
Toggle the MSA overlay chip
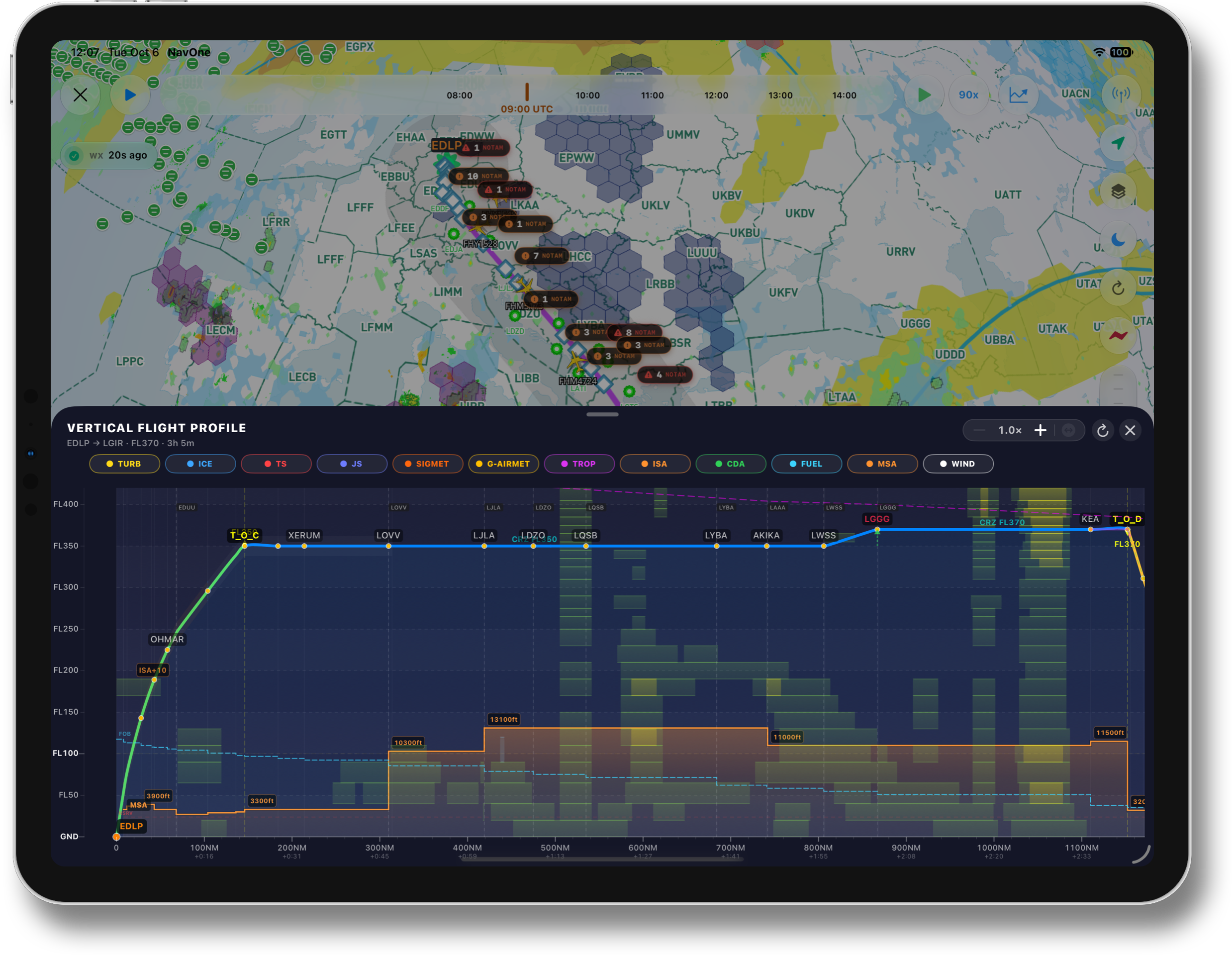click(x=882, y=464)
